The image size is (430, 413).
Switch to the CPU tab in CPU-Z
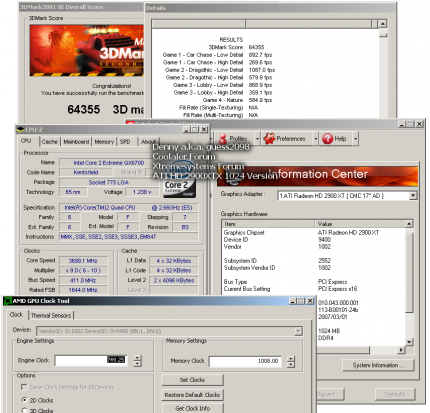click(x=26, y=141)
